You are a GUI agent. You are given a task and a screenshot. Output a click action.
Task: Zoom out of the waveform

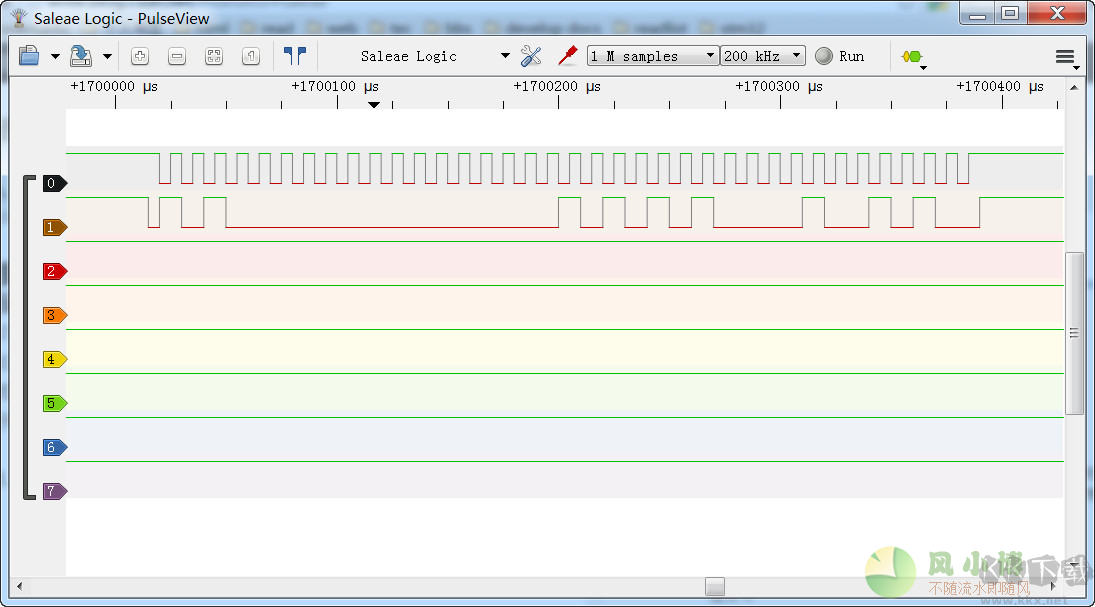click(x=177, y=56)
